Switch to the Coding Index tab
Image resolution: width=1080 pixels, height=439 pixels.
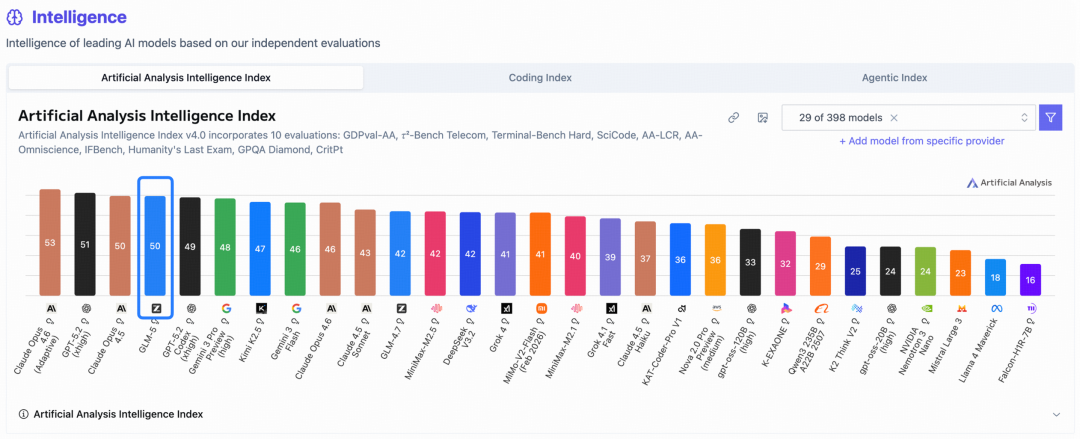pos(540,77)
